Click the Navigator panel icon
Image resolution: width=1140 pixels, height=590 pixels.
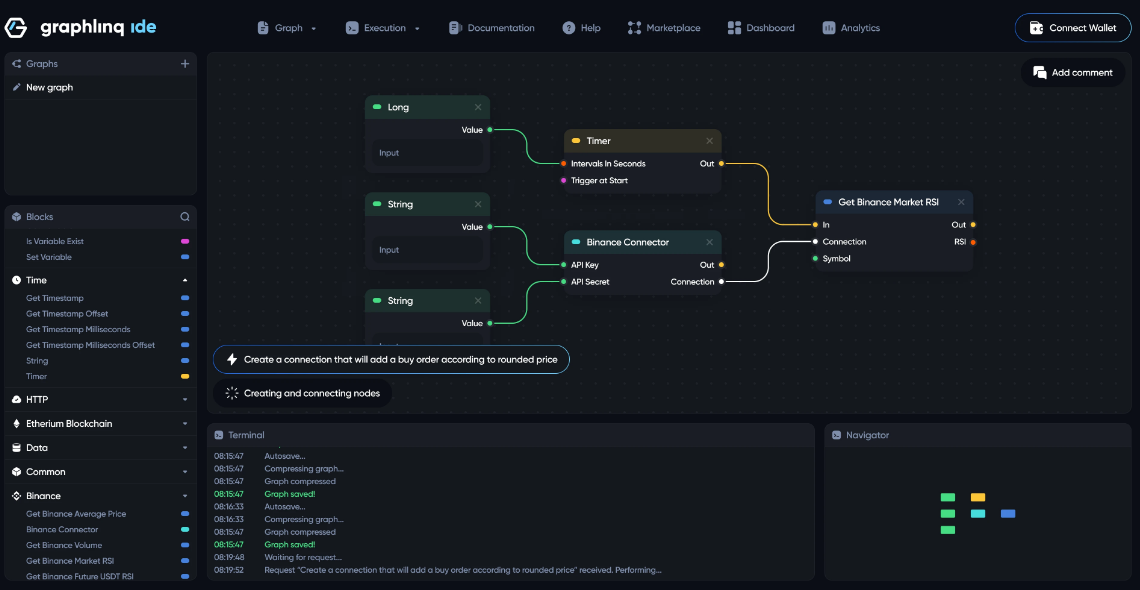pos(836,434)
